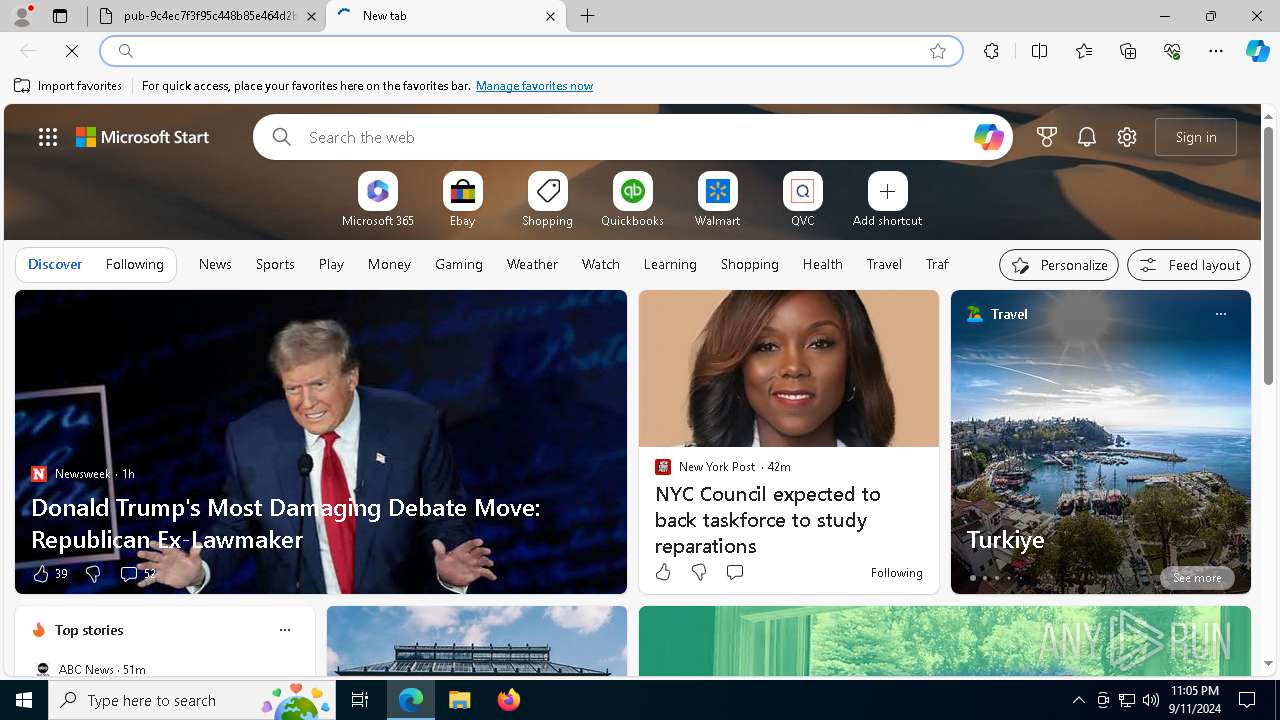Open Task View on taskbar
This screenshot has width=1280, height=720.
pyautogui.click(x=360, y=700)
